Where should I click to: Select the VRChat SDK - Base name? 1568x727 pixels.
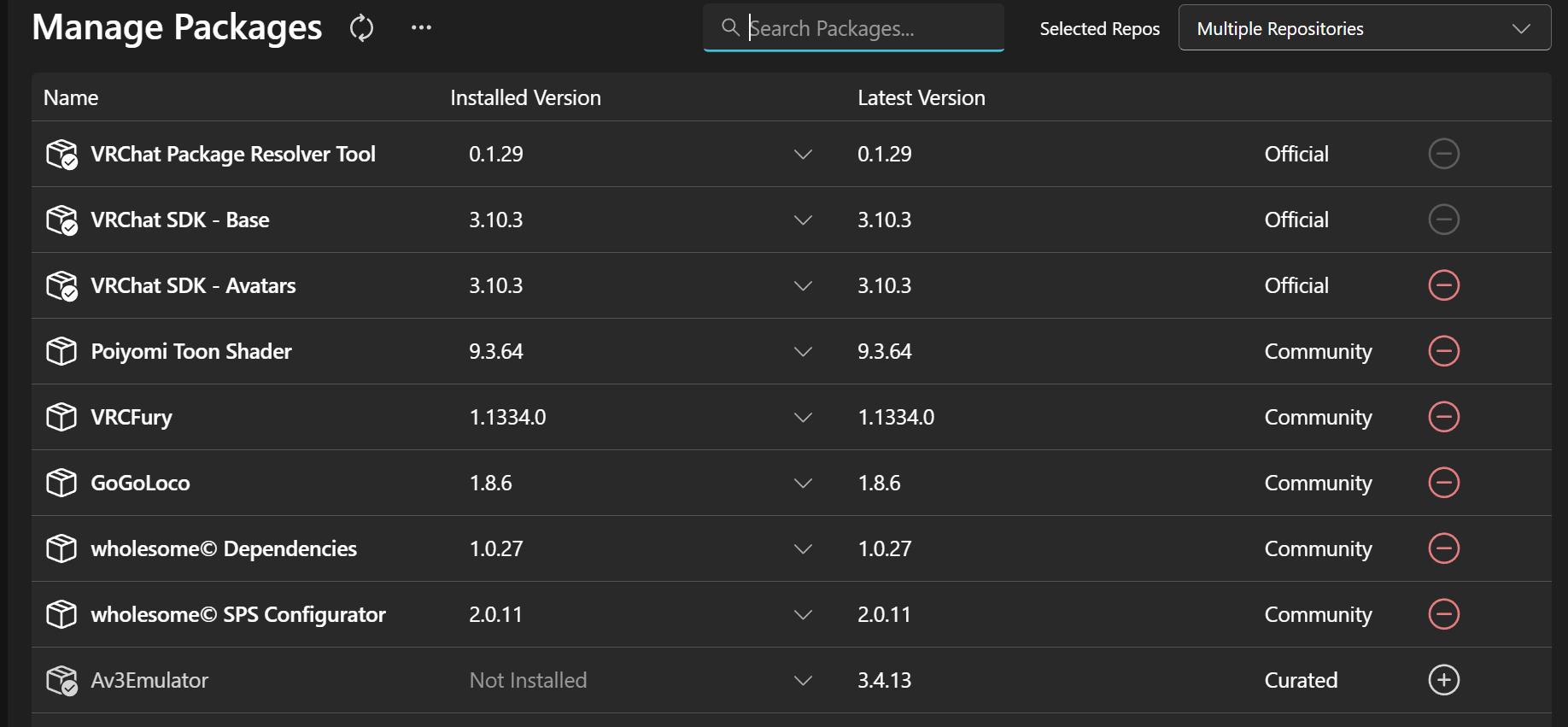tap(180, 220)
